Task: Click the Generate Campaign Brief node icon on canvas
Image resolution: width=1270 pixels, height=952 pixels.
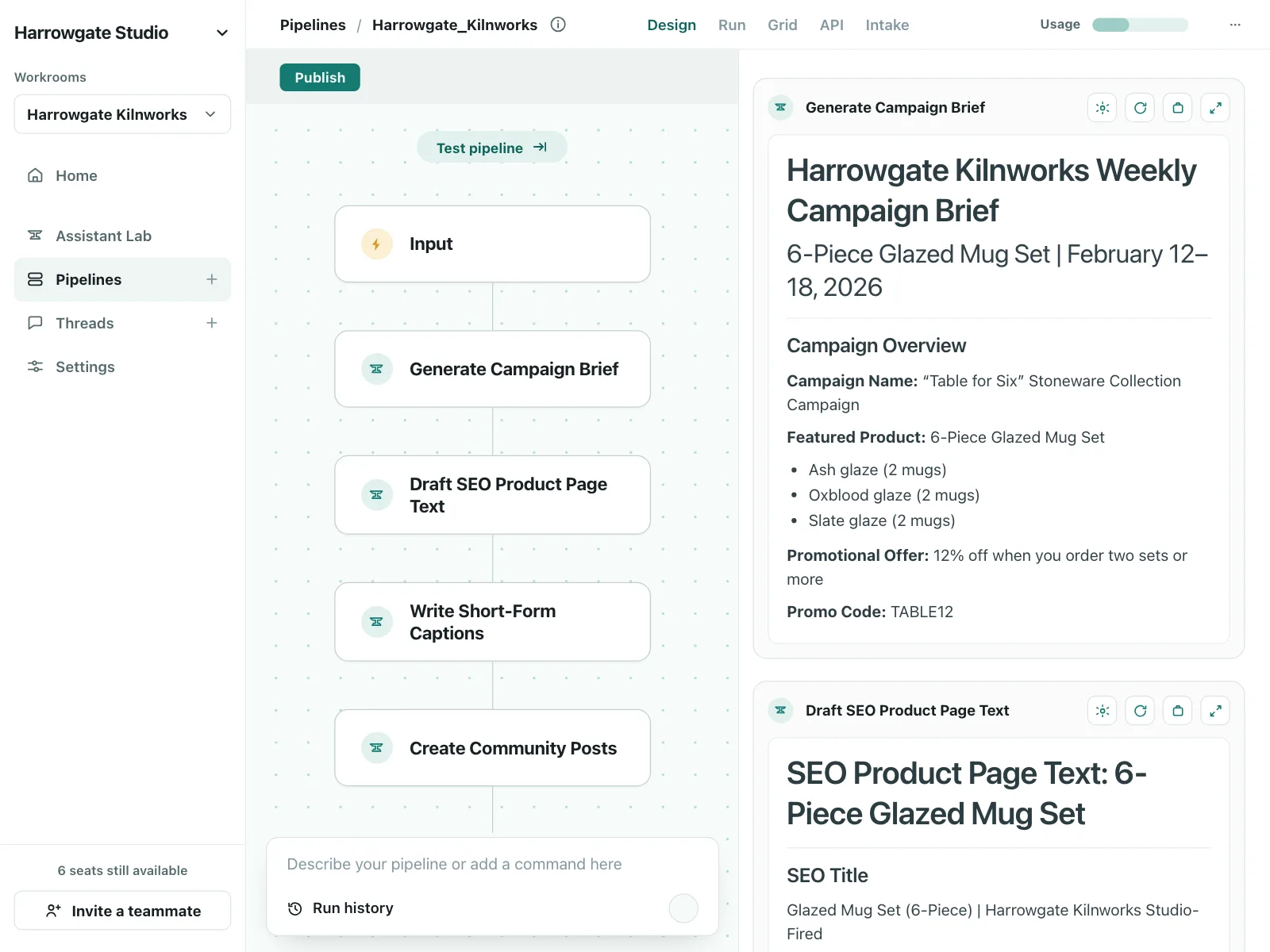Action: click(x=377, y=369)
